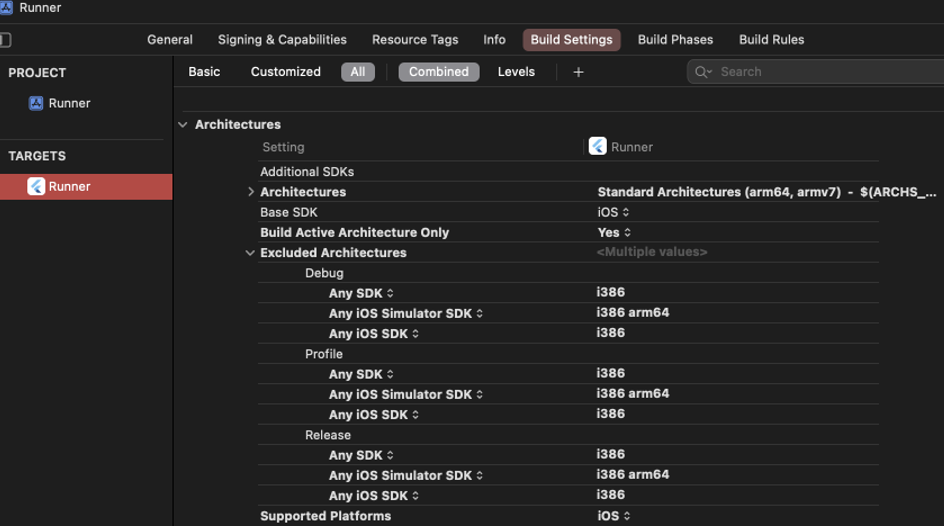Show All build settings
This screenshot has width=944, height=526.
pos(358,72)
